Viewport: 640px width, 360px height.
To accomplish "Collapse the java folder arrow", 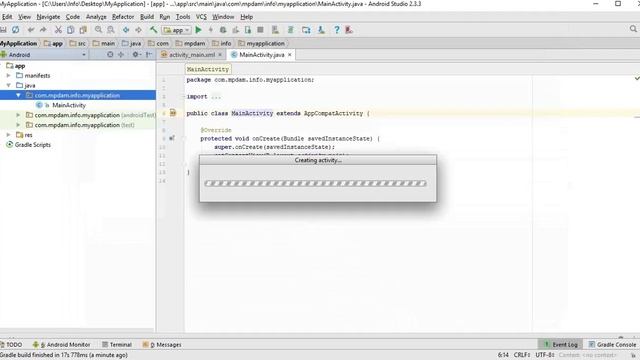I will [x=9, y=85].
